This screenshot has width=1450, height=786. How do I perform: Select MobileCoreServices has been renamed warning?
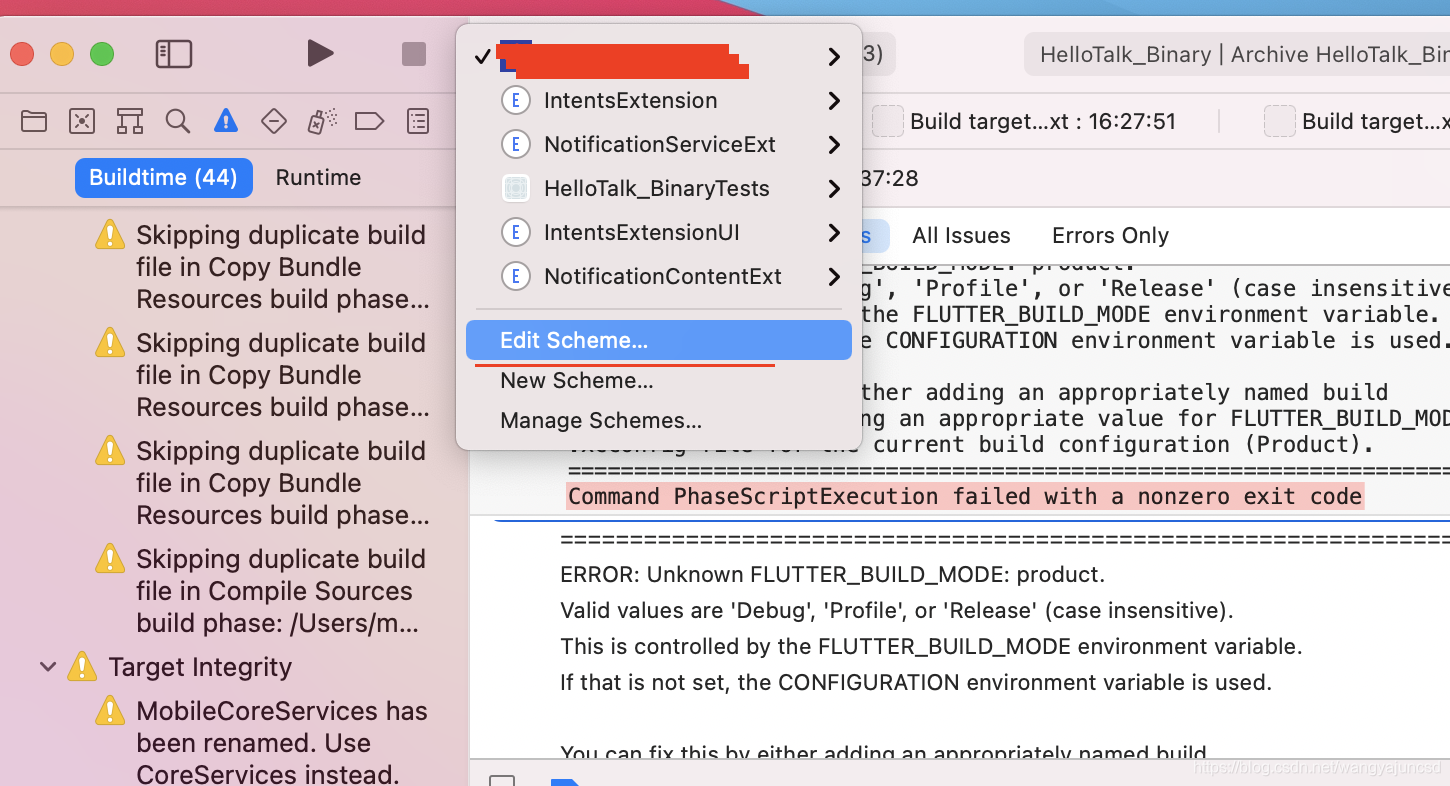pyautogui.click(x=264, y=743)
